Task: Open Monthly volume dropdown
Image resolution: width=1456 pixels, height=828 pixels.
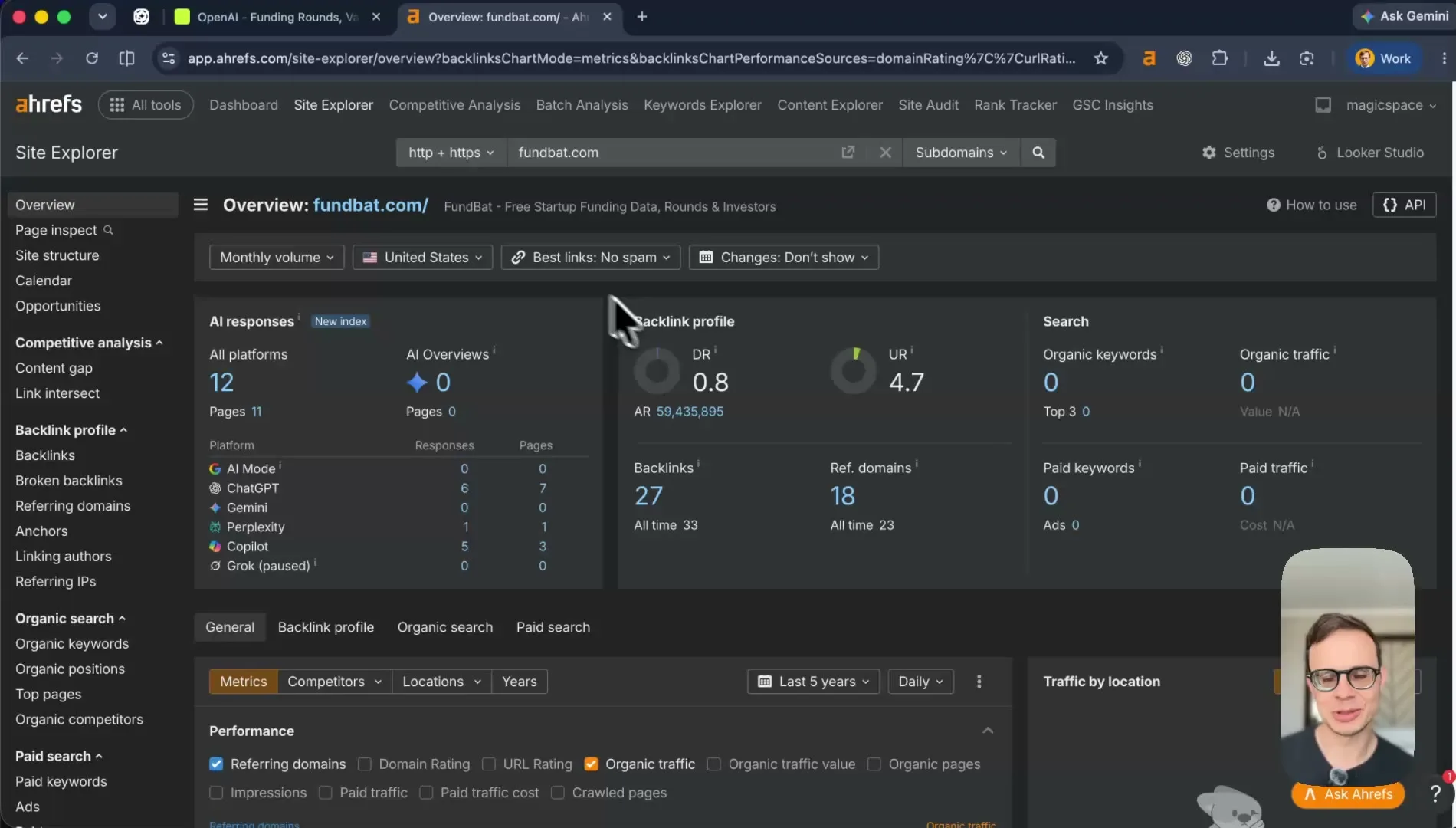Action: pos(277,258)
